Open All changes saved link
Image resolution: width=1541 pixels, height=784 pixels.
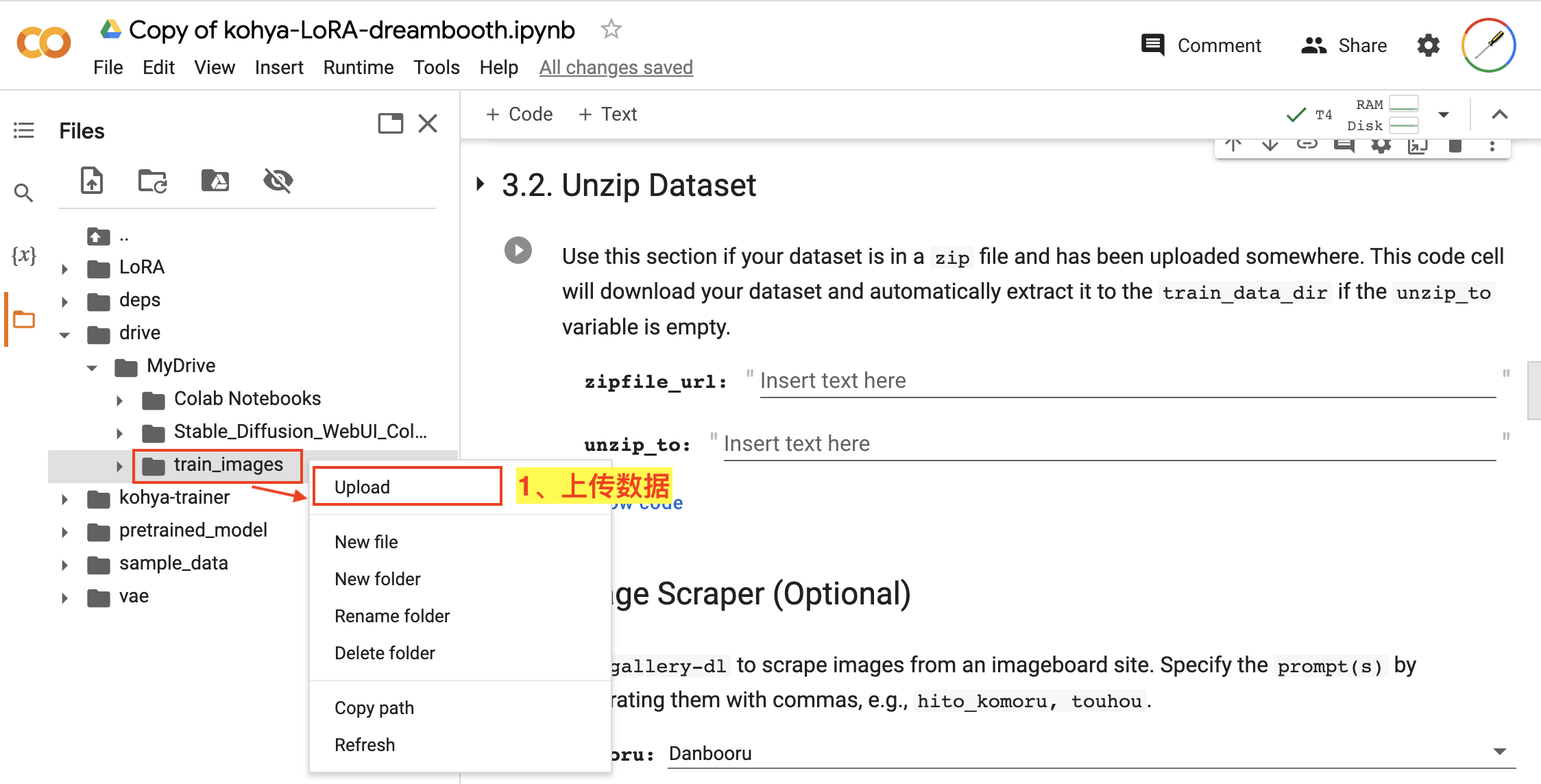pos(616,67)
